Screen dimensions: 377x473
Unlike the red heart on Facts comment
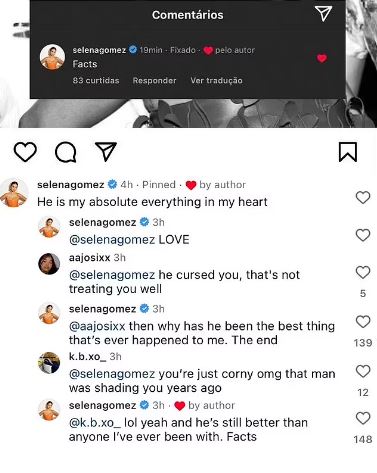(x=322, y=59)
